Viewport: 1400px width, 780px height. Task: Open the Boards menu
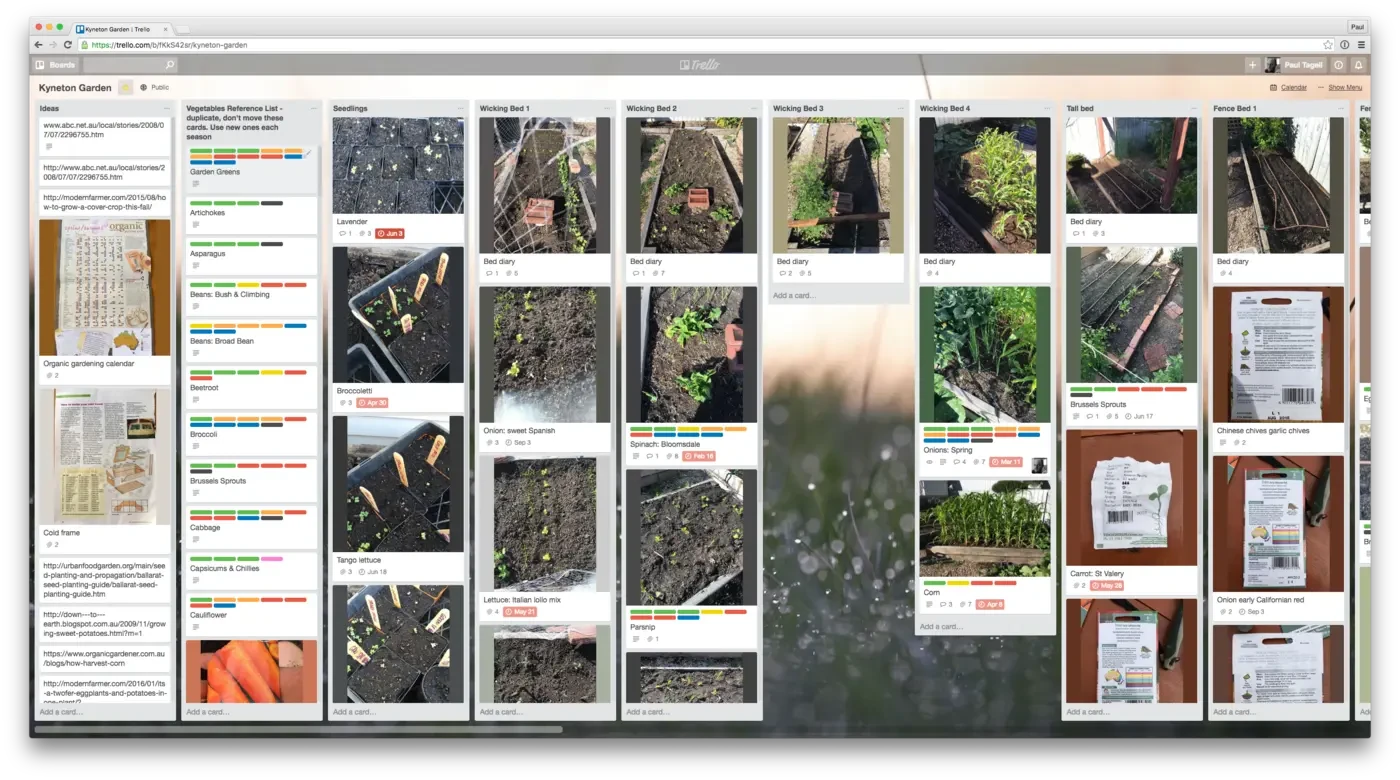click(56, 65)
